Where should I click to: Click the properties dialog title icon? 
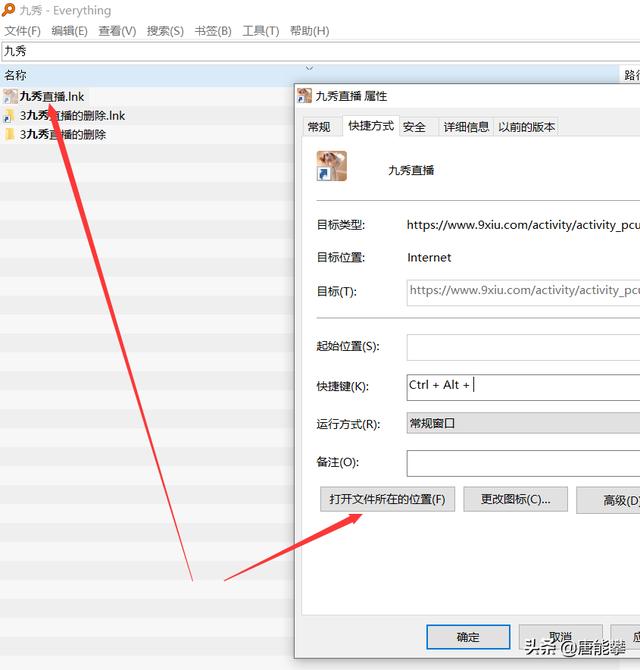click(305, 96)
